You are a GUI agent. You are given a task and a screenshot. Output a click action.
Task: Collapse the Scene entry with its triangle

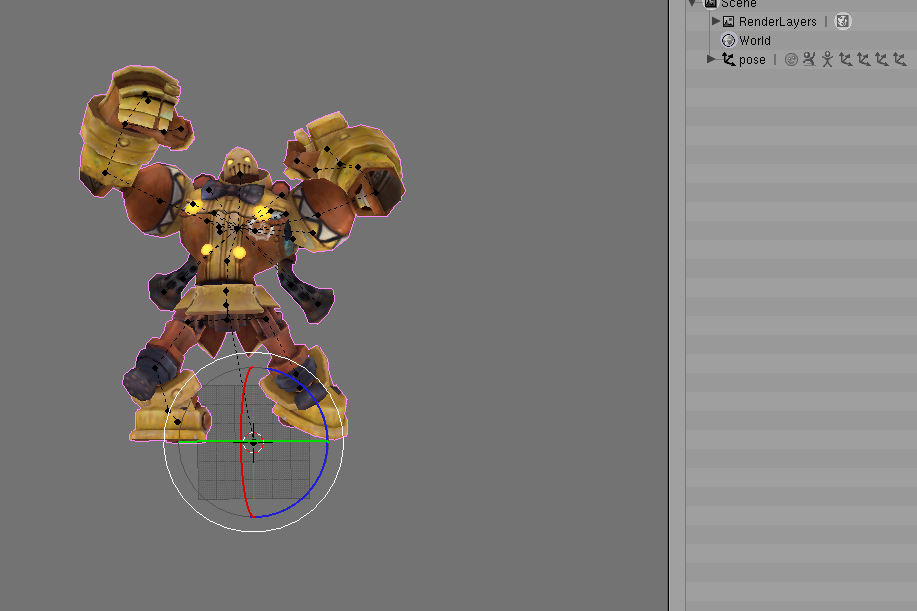692,3
